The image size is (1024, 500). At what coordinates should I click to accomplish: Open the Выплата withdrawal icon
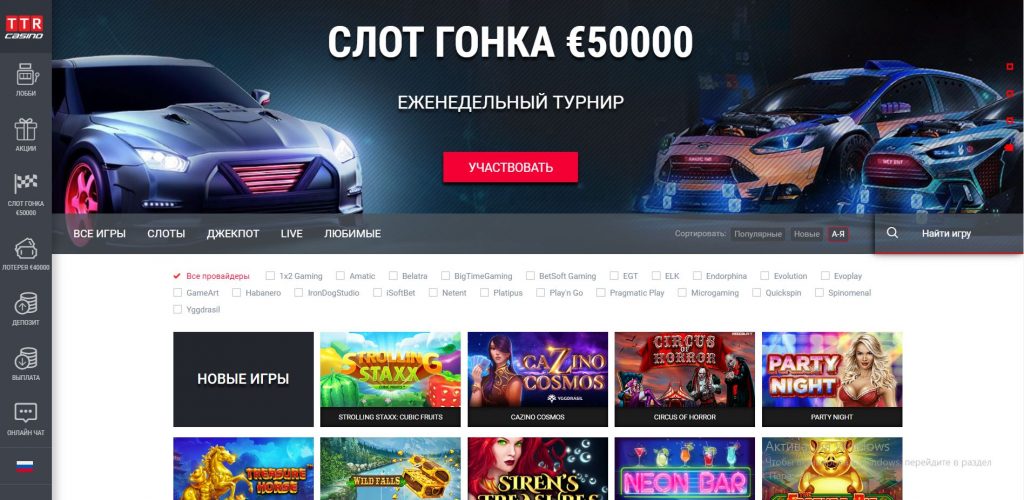26,359
